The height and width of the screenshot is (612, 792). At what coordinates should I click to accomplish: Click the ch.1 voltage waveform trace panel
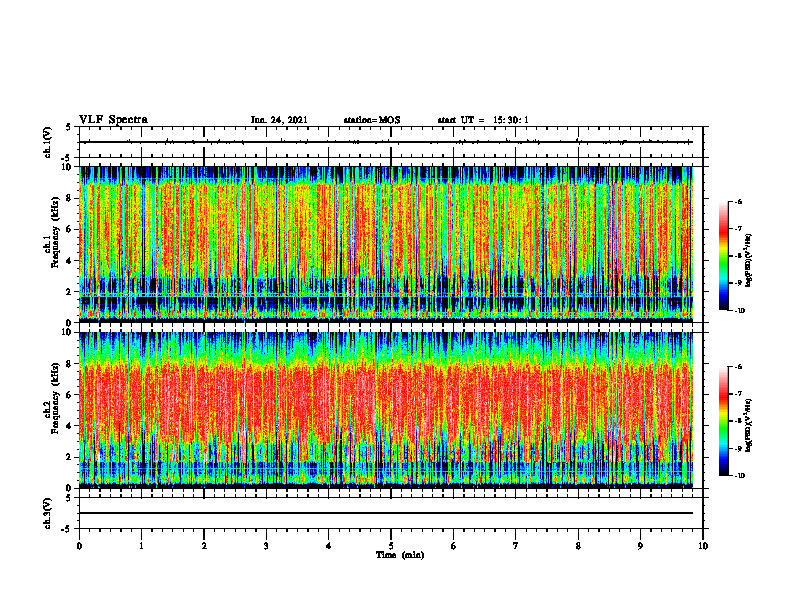[391, 142]
